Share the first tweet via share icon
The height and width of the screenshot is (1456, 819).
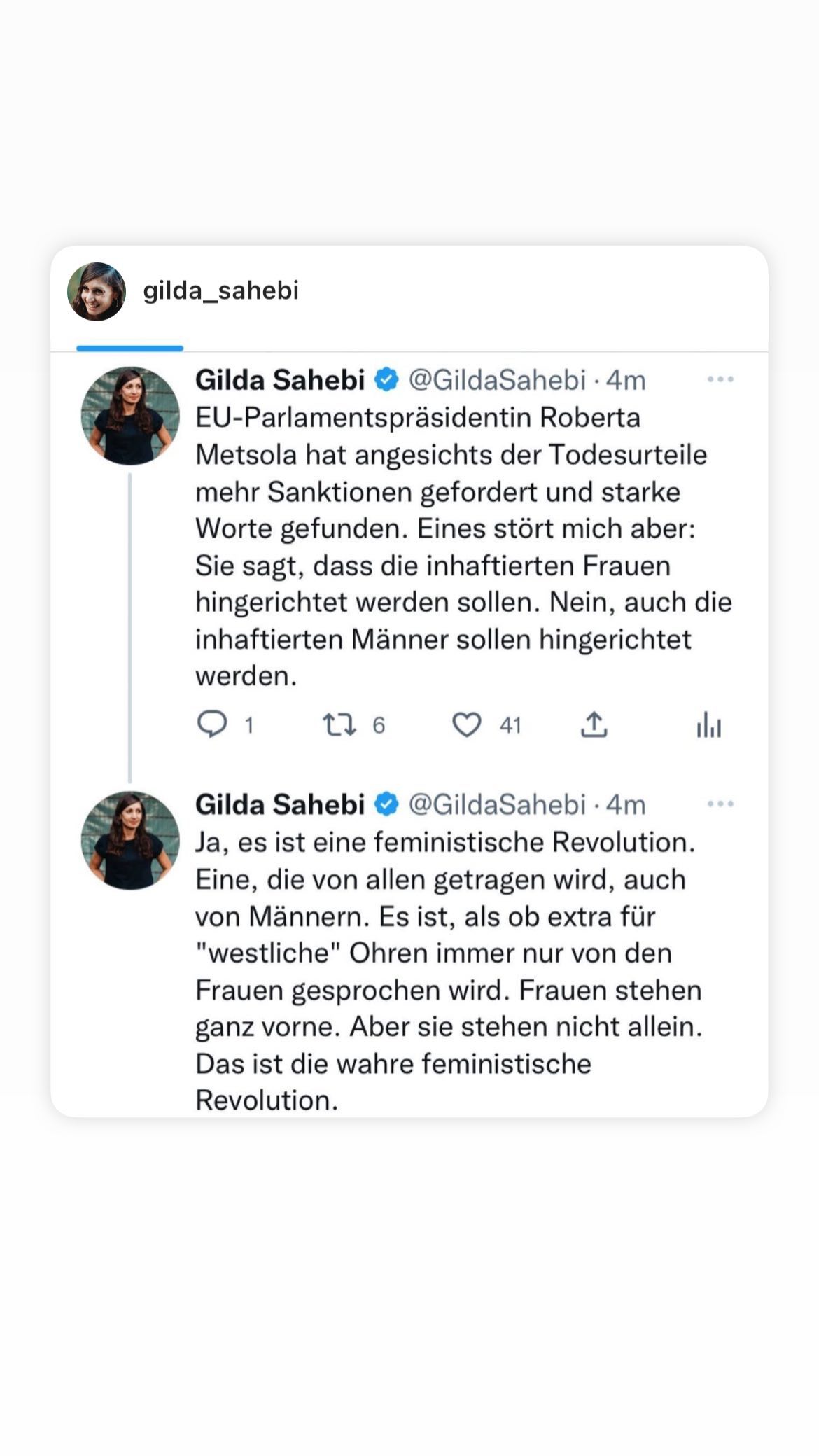(x=594, y=724)
